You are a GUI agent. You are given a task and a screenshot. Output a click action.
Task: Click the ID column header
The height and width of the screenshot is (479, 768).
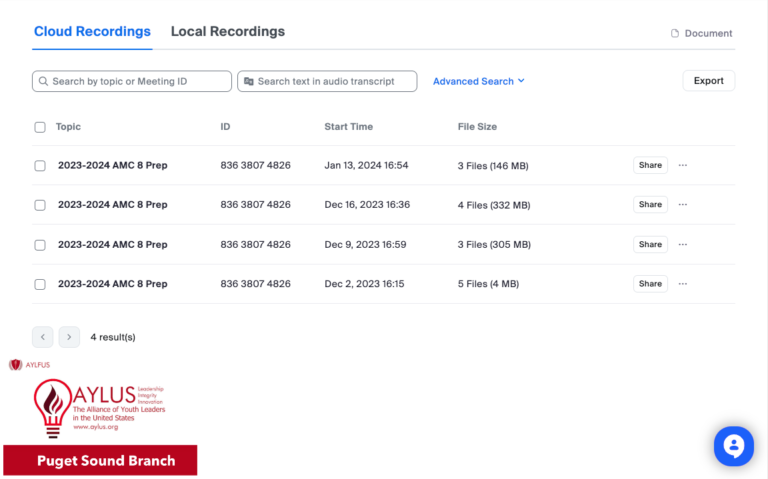point(225,127)
